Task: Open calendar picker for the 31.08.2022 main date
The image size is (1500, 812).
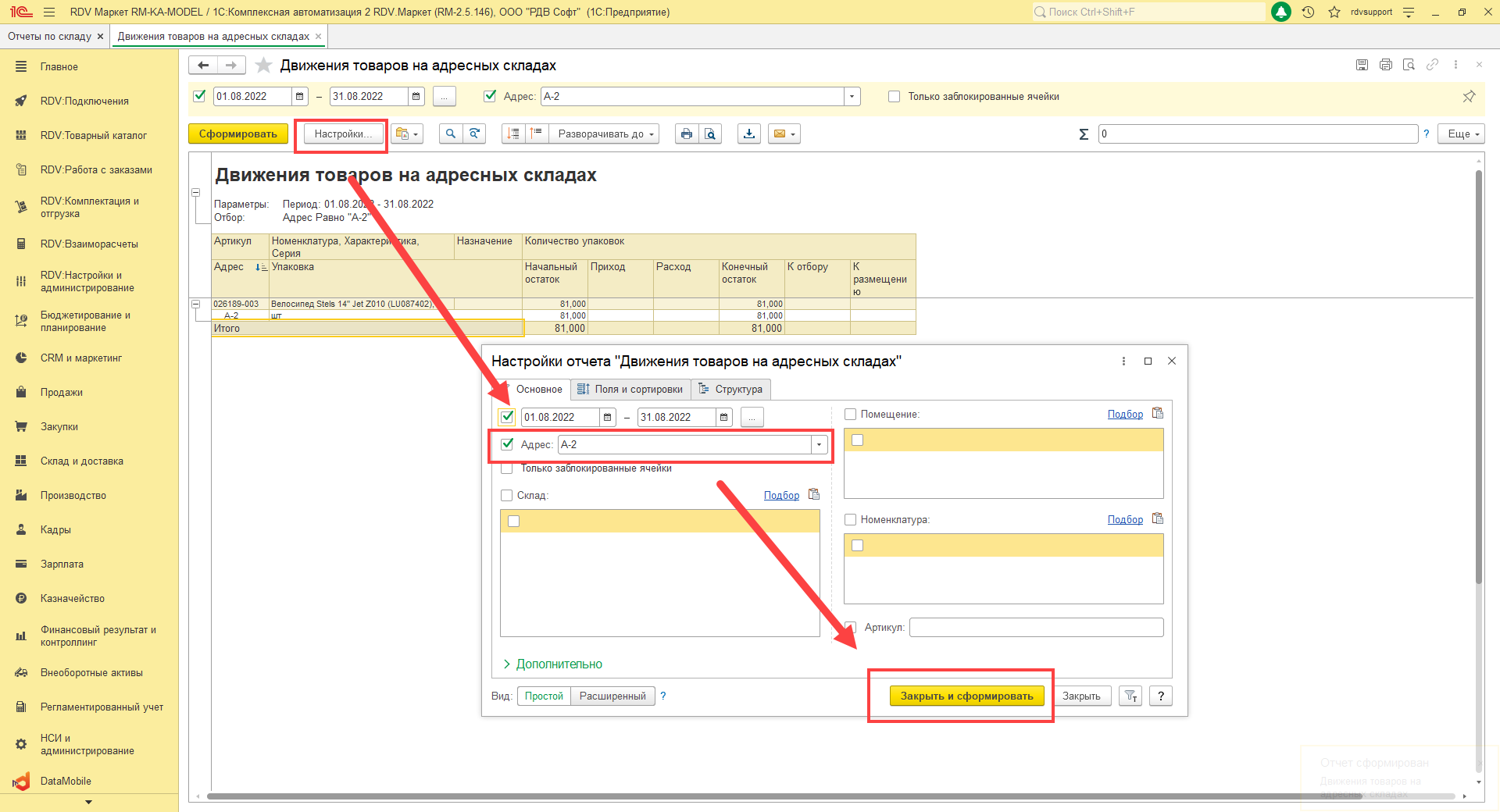Action: [x=416, y=97]
